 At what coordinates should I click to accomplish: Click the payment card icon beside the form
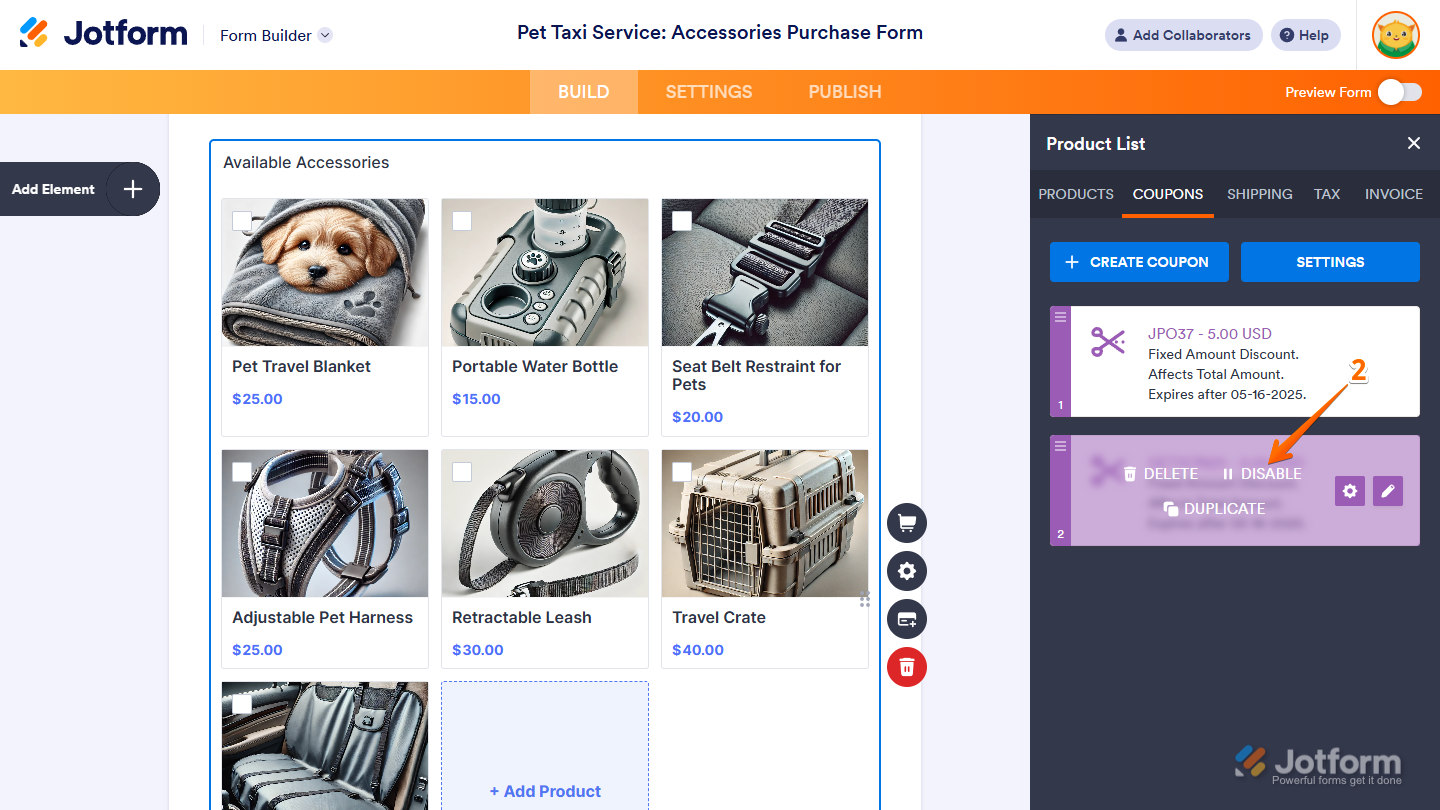pos(907,619)
